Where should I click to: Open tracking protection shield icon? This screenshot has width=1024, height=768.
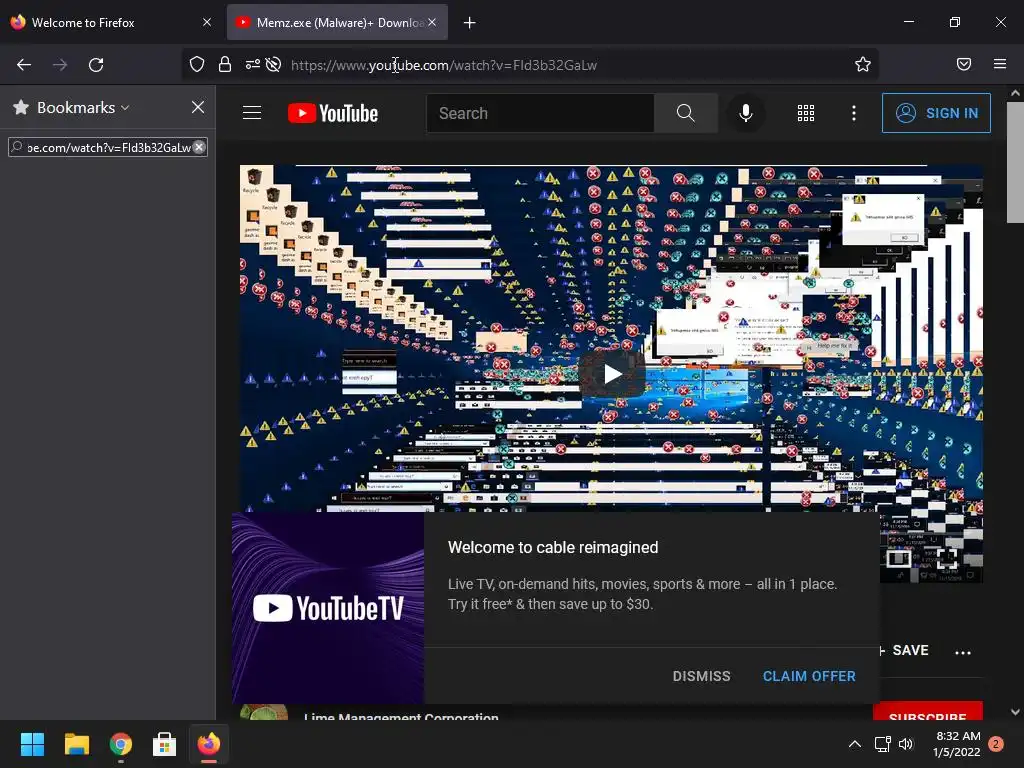point(197,64)
